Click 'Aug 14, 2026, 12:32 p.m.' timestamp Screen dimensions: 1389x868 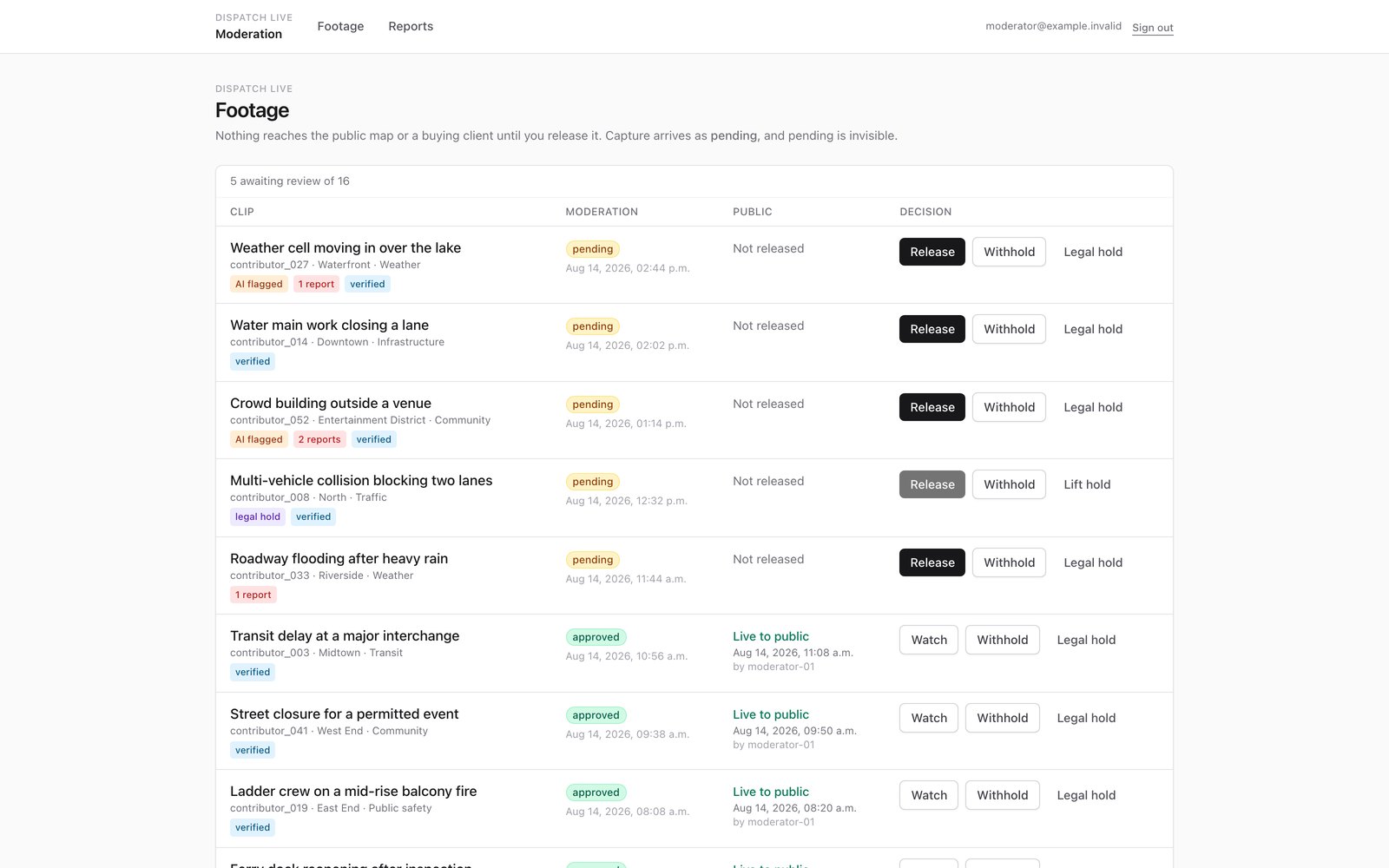click(x=627, y=501)
